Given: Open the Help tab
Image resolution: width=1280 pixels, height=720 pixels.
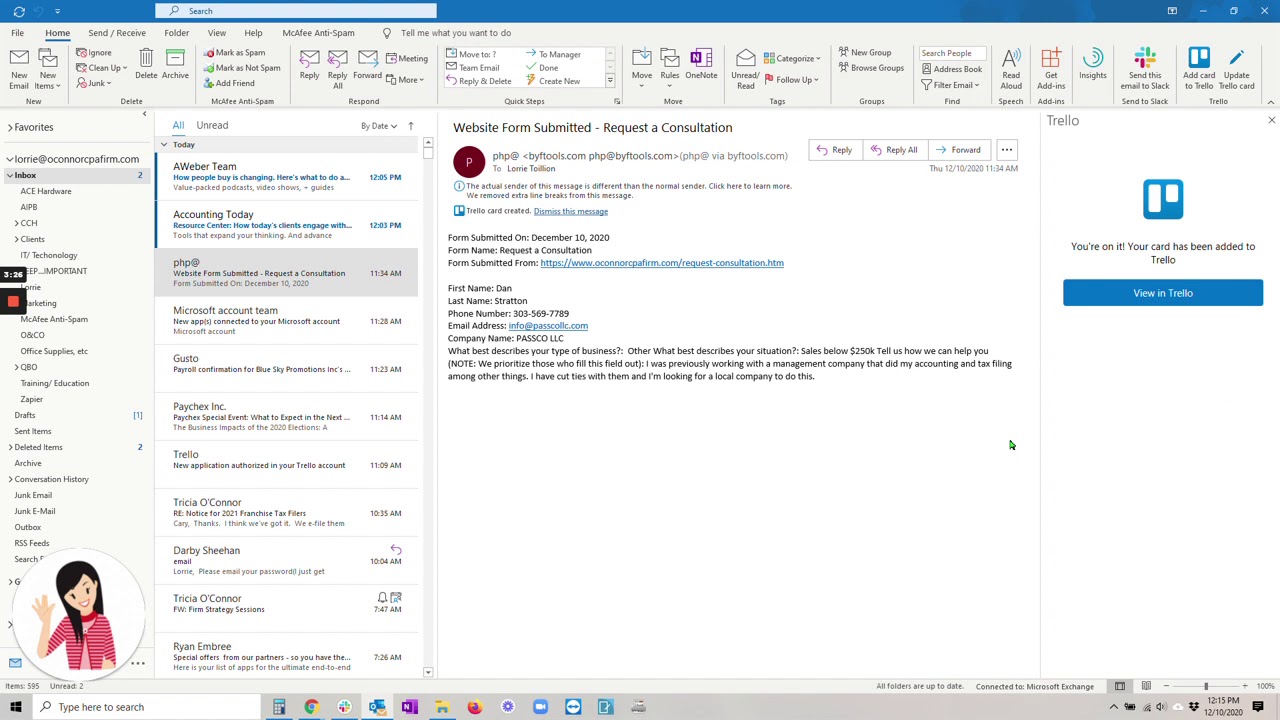Looking at the screenshot, I should coord(253,33).
